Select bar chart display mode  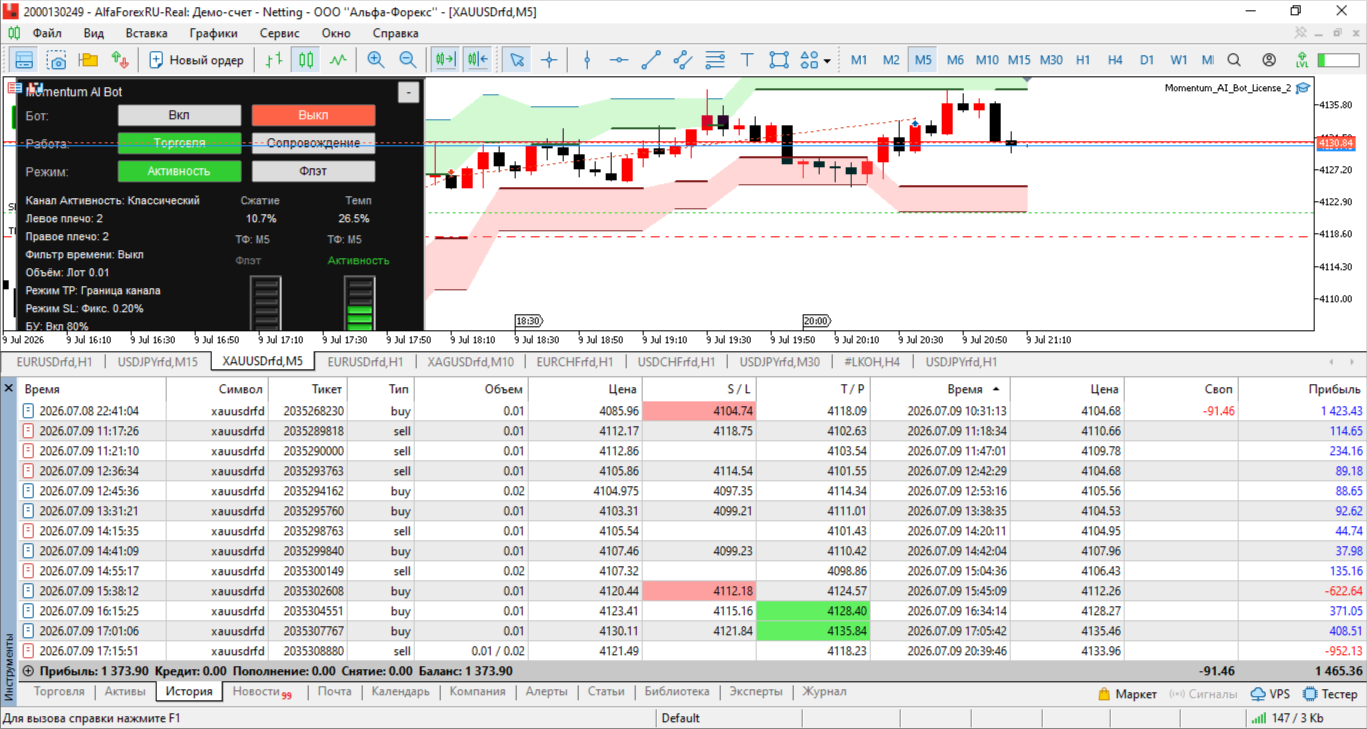(274, 60)
